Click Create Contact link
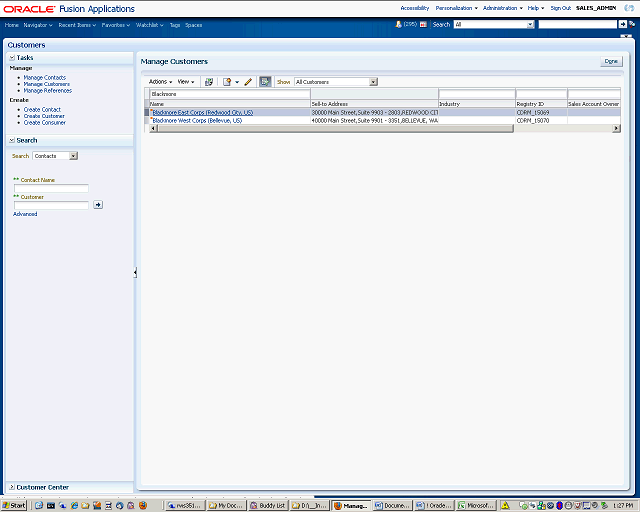The height and width of the screenshot is (512, 640). [42, 109]
